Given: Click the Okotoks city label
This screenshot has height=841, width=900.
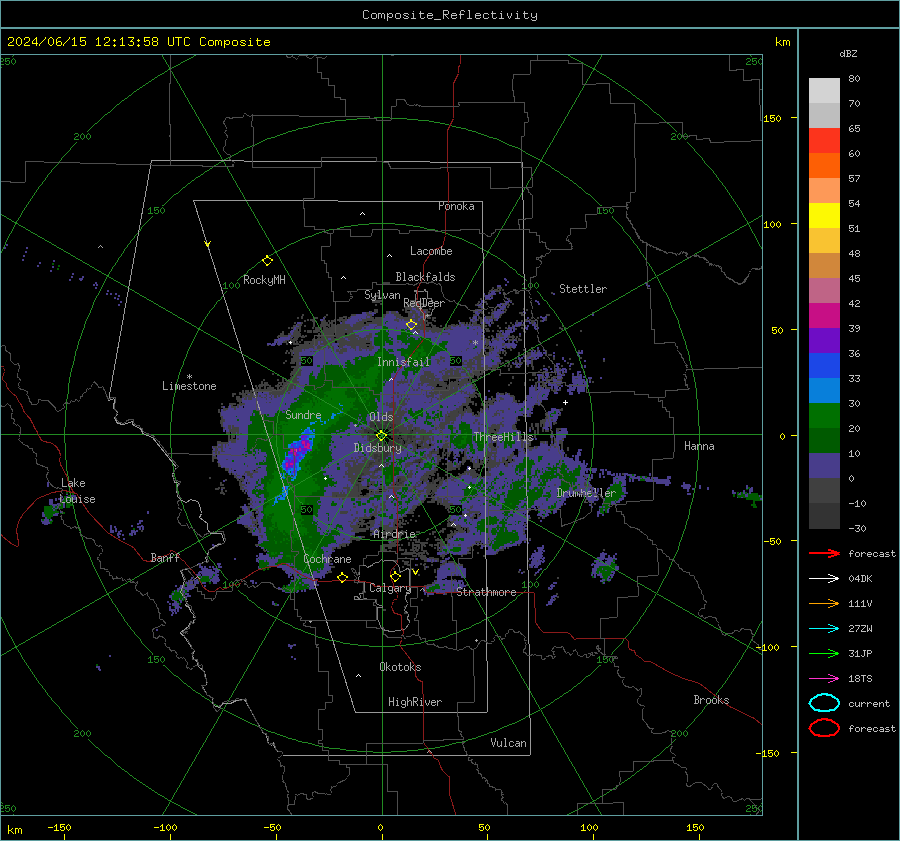Looking at the screenshot, I should 400,667.
